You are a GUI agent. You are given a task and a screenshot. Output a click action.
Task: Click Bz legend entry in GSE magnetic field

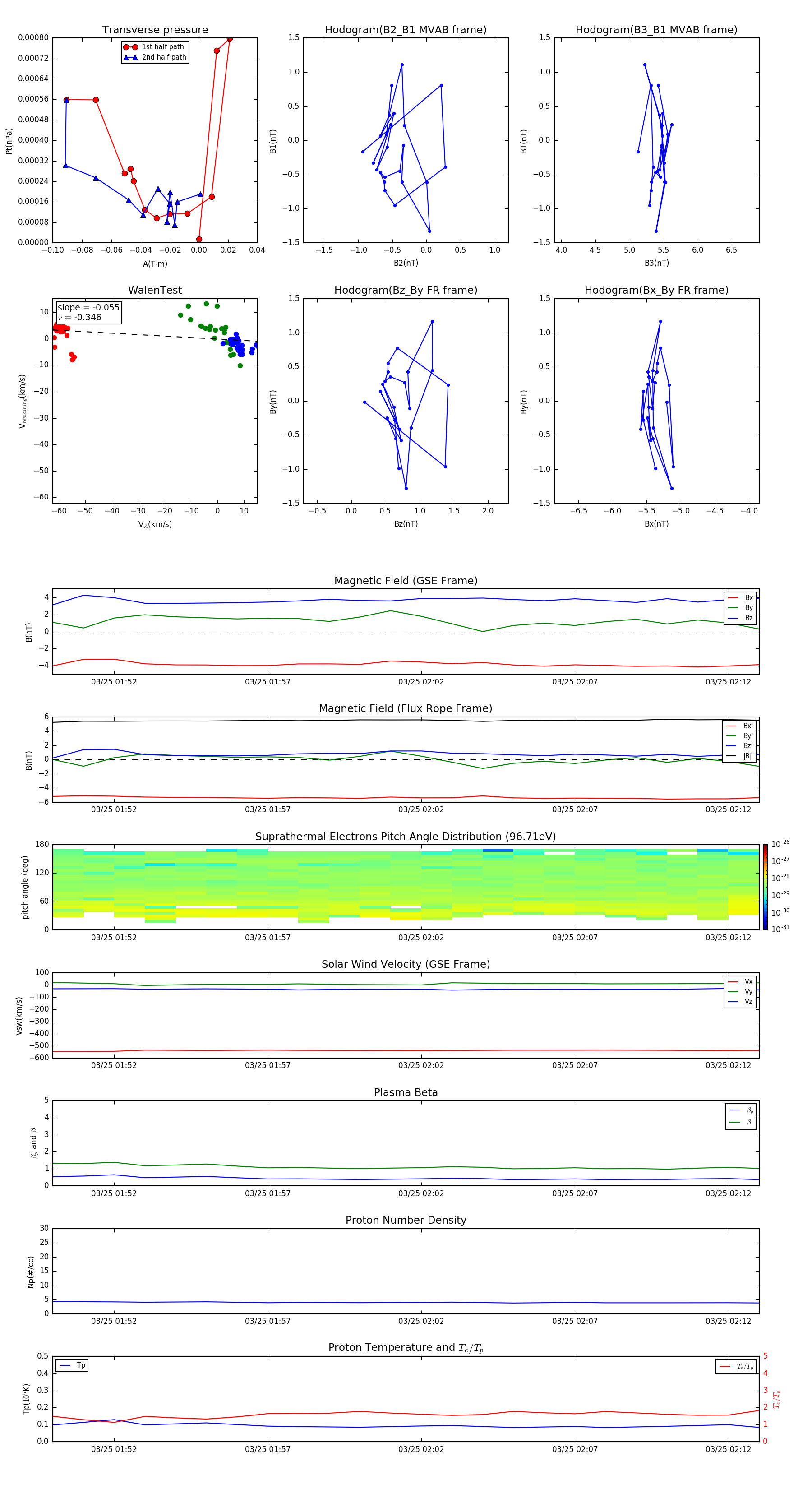point(741,618)
